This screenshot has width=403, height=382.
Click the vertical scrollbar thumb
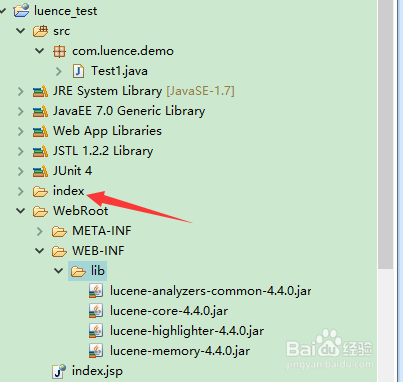click(386, 133)
